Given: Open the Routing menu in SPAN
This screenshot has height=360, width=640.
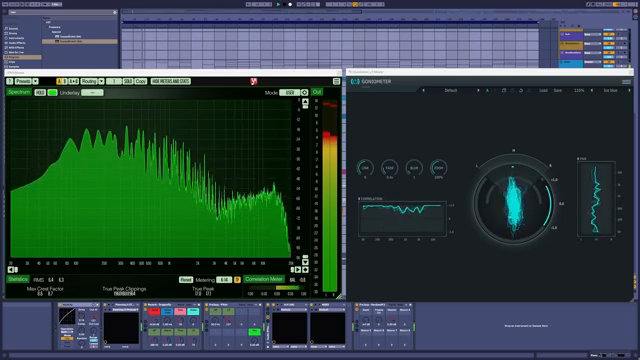Looking at the screenshot, I should (89, 81).
